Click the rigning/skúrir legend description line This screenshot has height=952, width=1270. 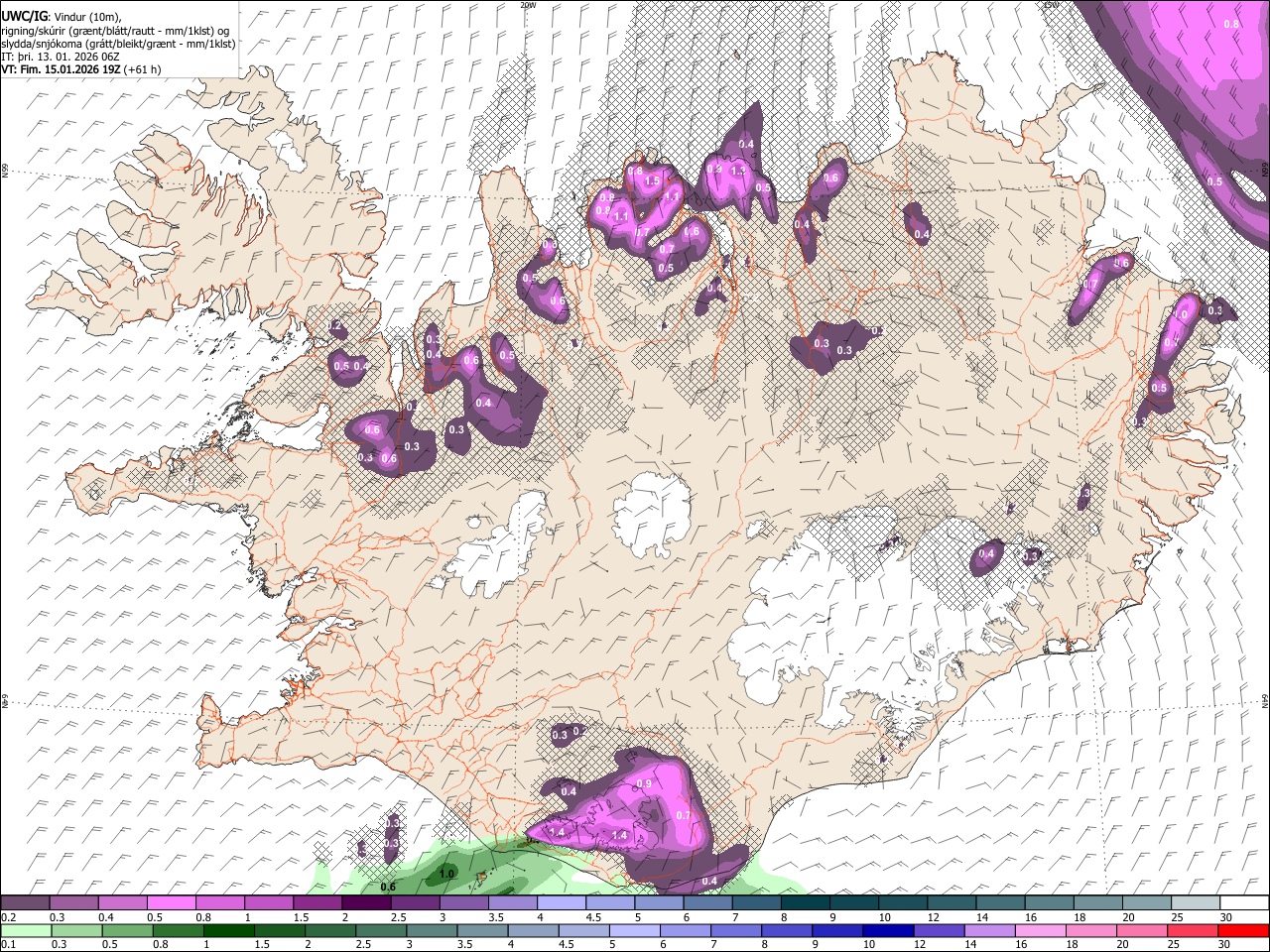point(115,30)
